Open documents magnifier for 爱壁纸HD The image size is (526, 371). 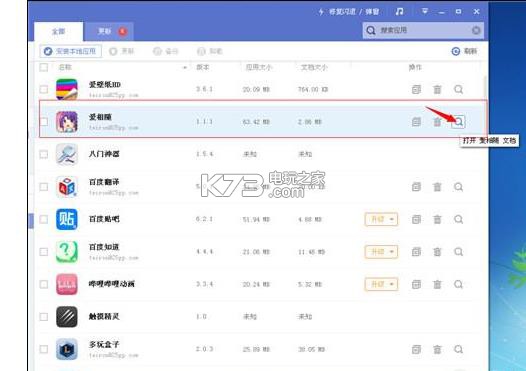459,90
